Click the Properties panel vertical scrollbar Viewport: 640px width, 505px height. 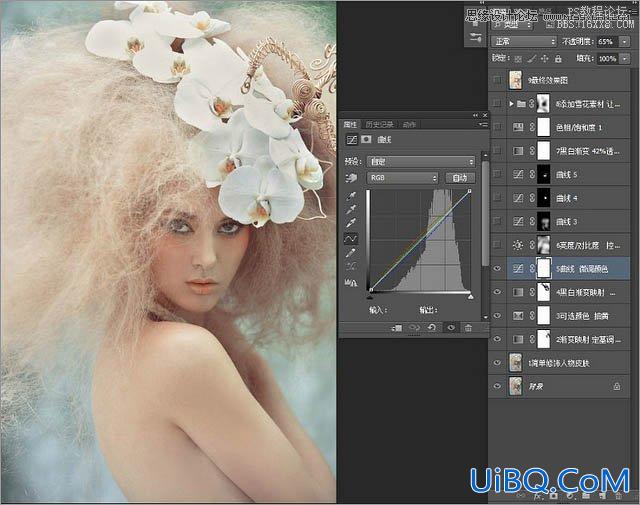pos(485,213)
